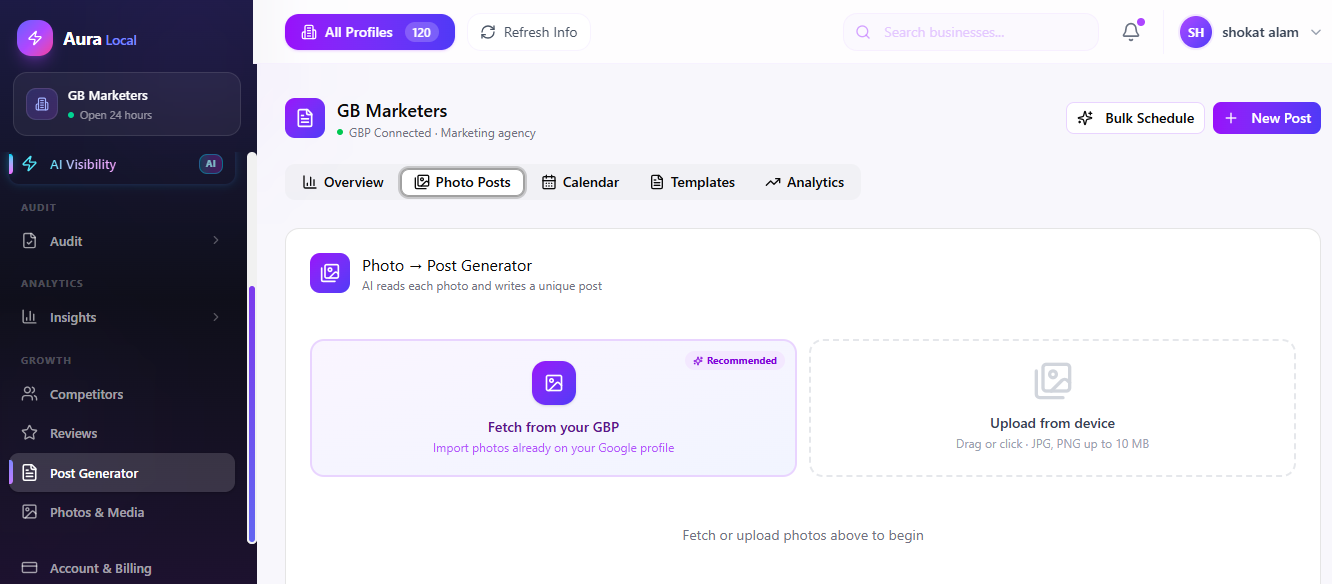The width and height of the screenshot is (1332, 584).
Task: Click the Reviews star icon
Action: pos(30,433)
